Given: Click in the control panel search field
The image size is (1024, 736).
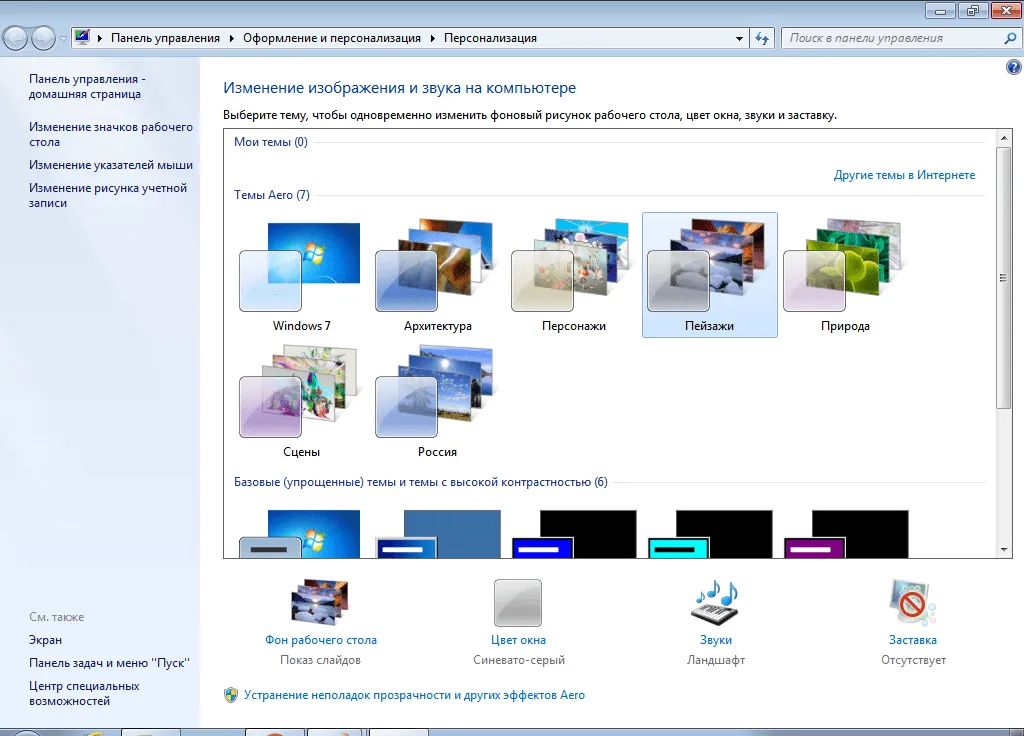Looking at the screenshot, I should coord(893,39).
